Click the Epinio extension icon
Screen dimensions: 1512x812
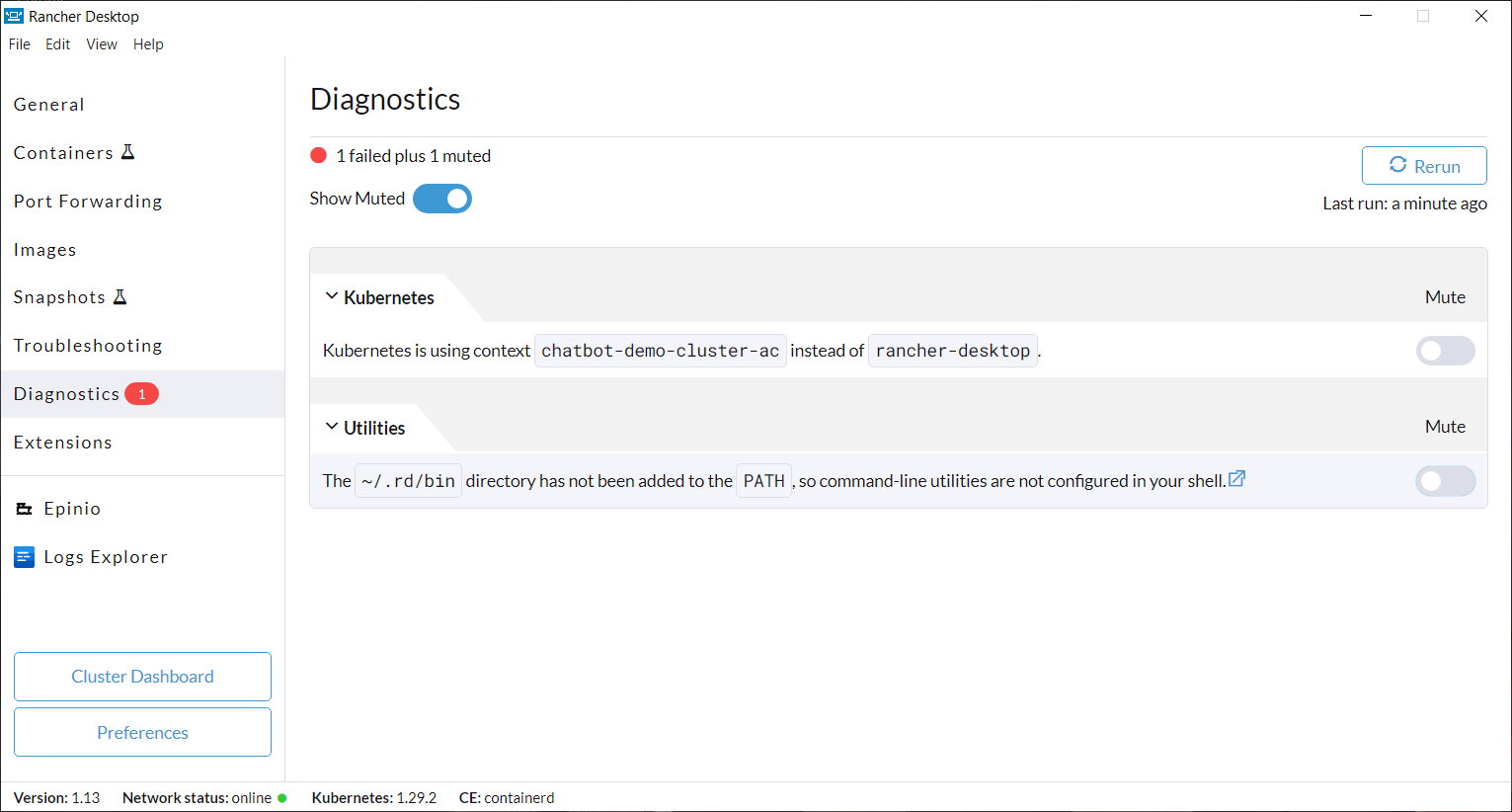25,509
